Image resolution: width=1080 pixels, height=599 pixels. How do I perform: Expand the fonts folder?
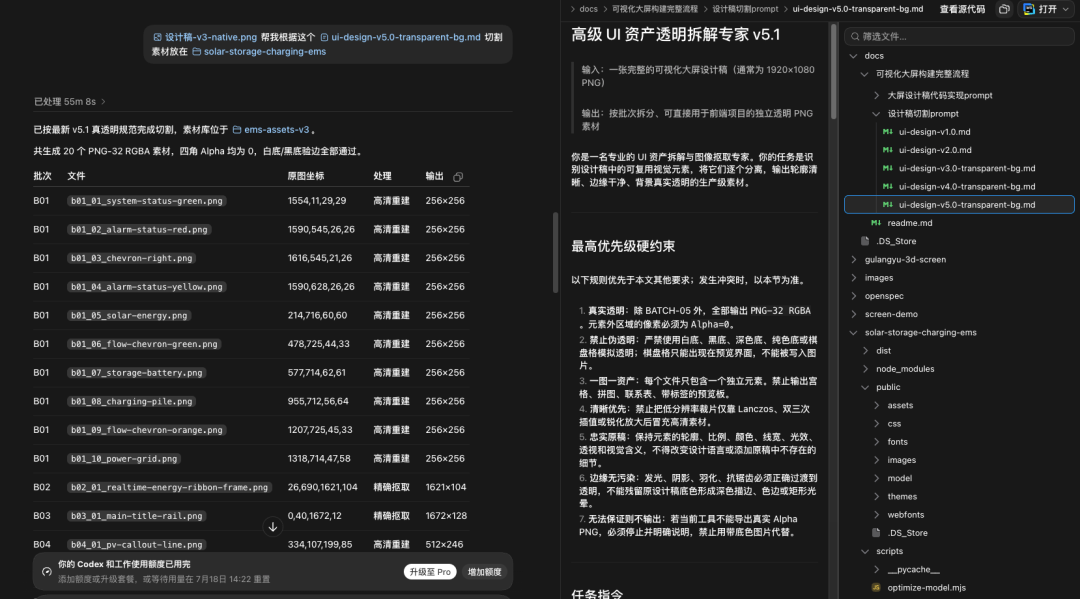(876, 442)
